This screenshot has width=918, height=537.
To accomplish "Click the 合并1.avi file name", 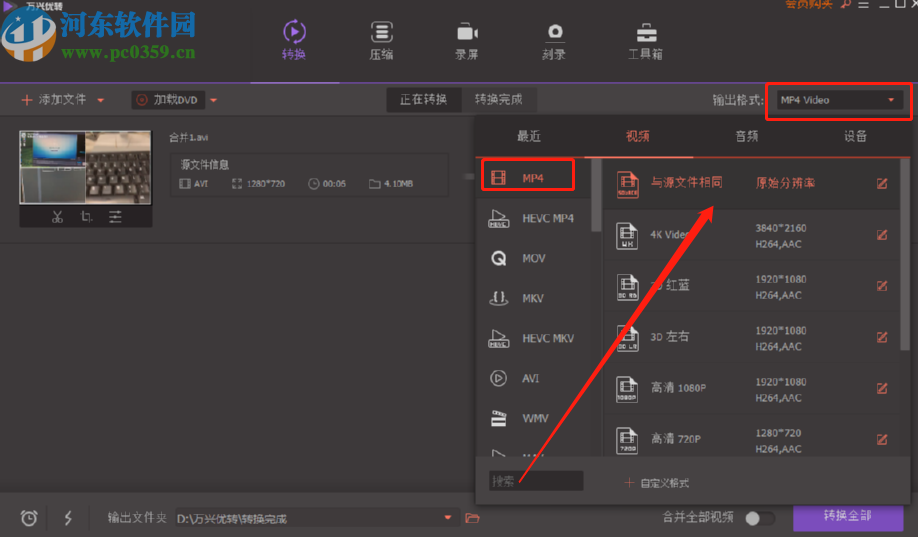I will click(x=189, y=137).
